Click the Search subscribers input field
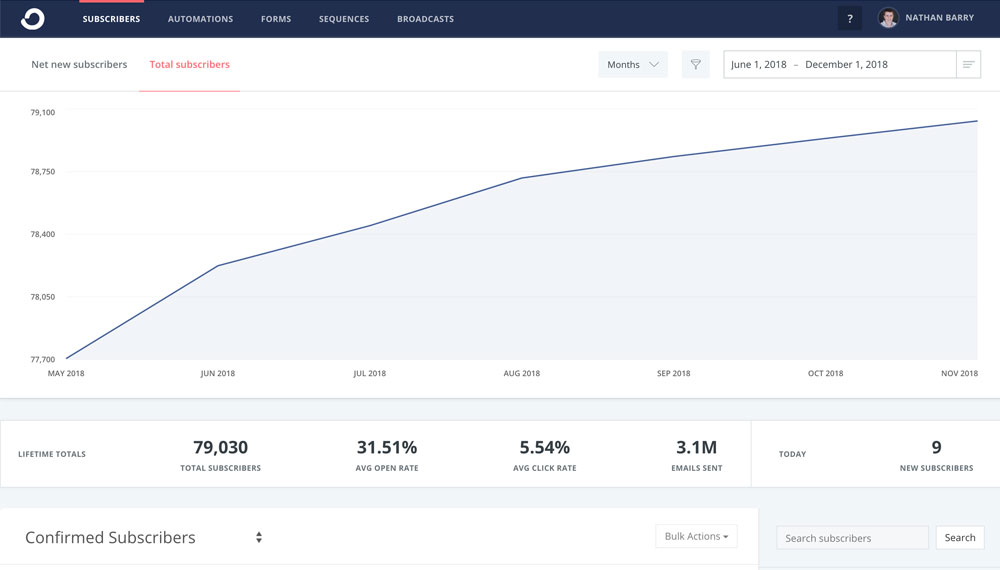The height and width of the screenshot is (570, 1000). tap(852, 538)
